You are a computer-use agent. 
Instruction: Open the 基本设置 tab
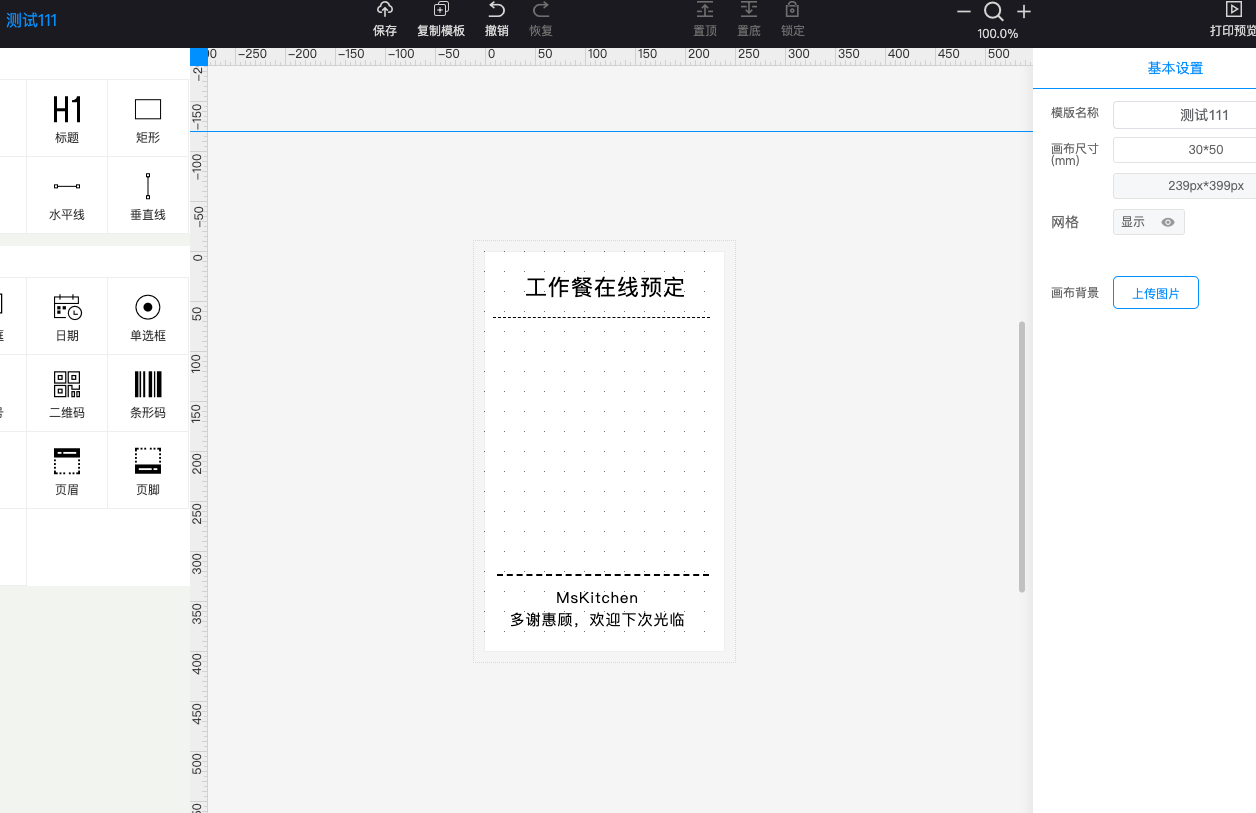coord(1175,68)
